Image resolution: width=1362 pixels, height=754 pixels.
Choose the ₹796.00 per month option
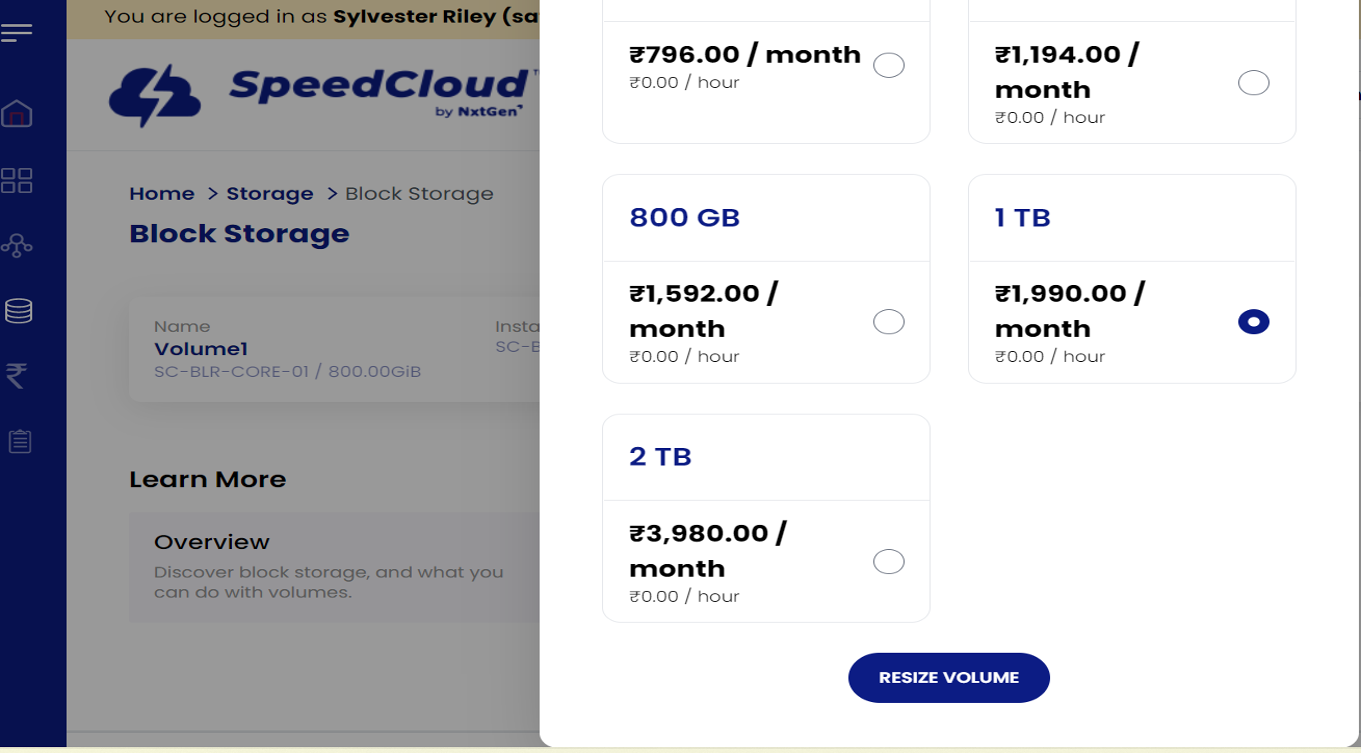tap(888, 64)
